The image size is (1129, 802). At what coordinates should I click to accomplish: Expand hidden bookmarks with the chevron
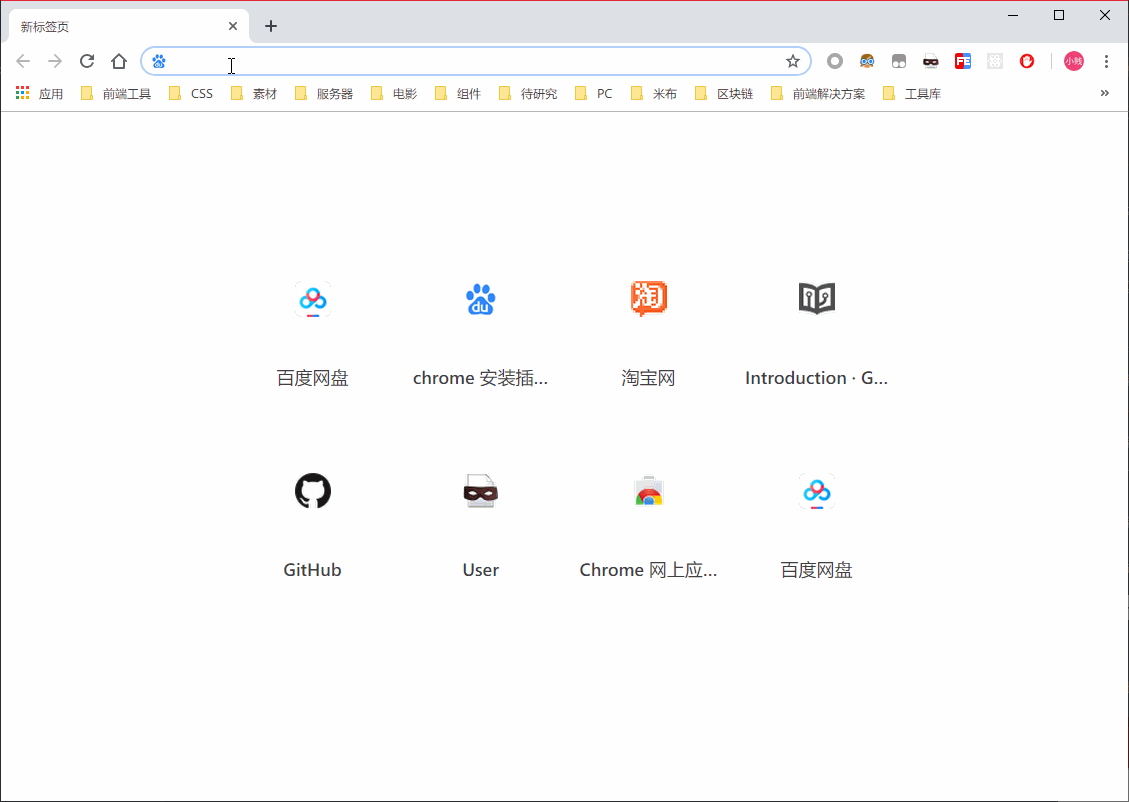(x=1104, y=92)
